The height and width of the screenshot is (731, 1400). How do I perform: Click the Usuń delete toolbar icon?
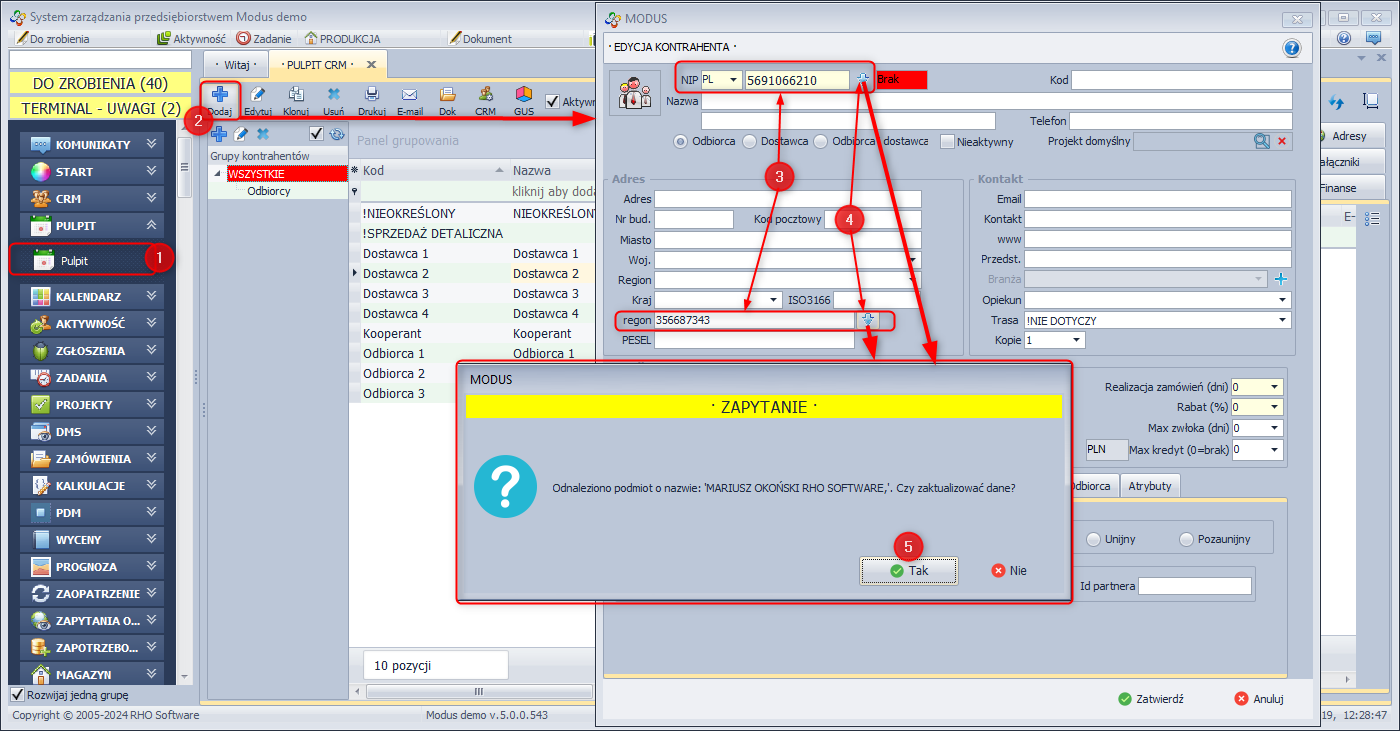tap(333, 96)
